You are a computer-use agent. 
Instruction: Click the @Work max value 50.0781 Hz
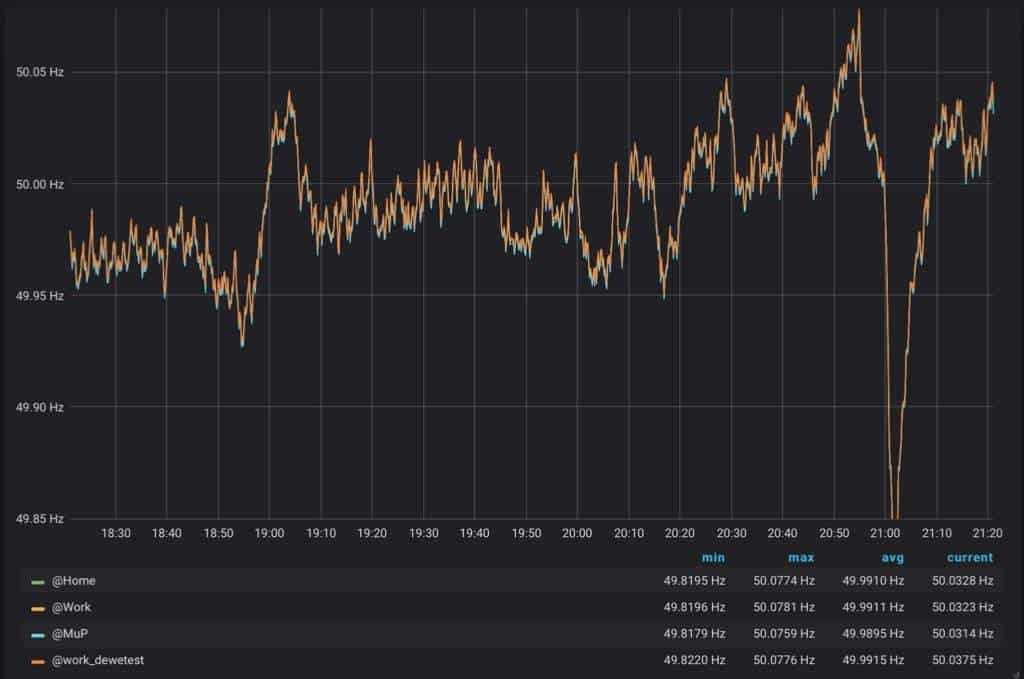(x=783, y=607)
